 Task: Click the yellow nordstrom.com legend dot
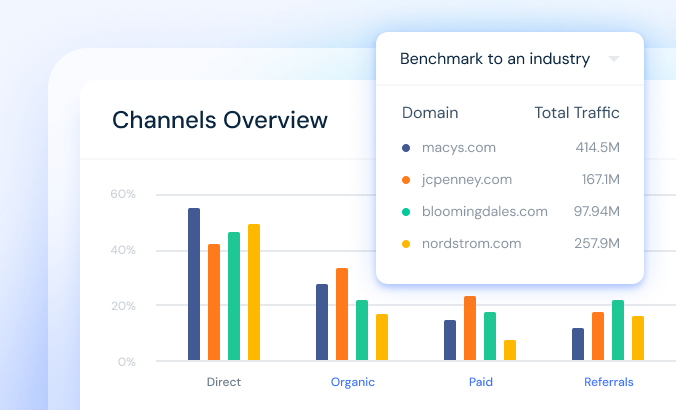pyautogui.click(x=406, y=244)
